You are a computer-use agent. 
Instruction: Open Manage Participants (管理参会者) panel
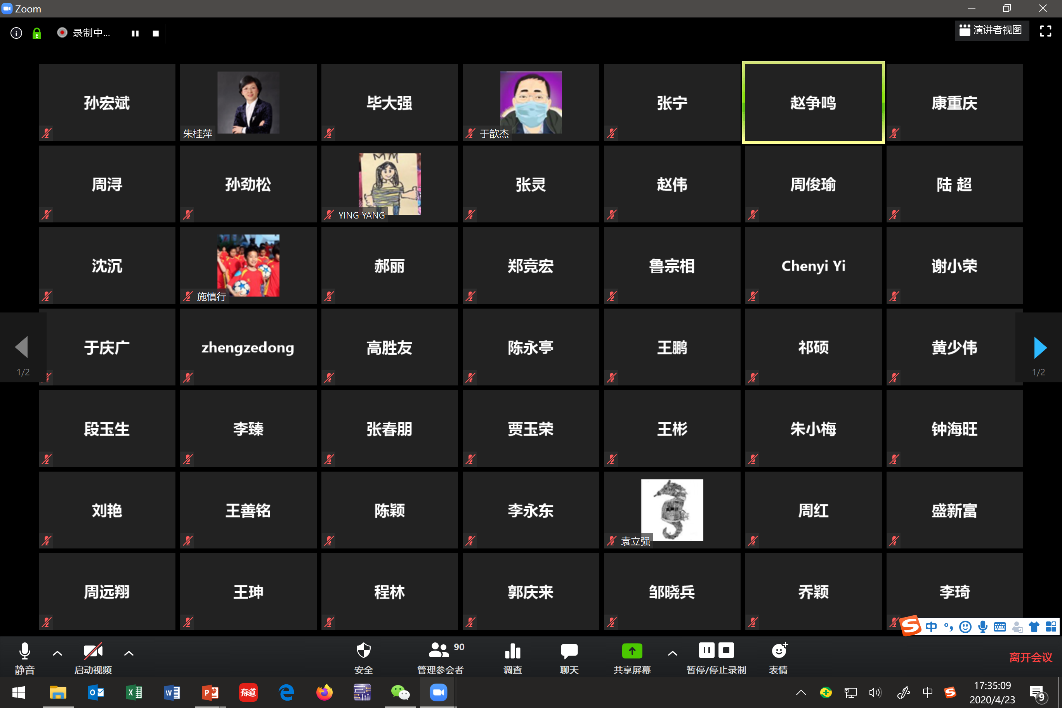point(439,652)
